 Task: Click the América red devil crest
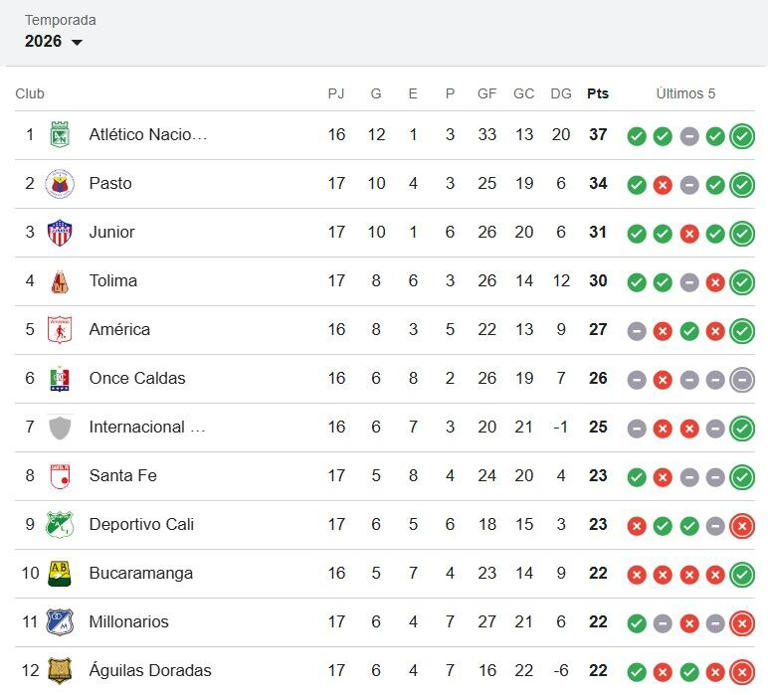click(60, 330)
